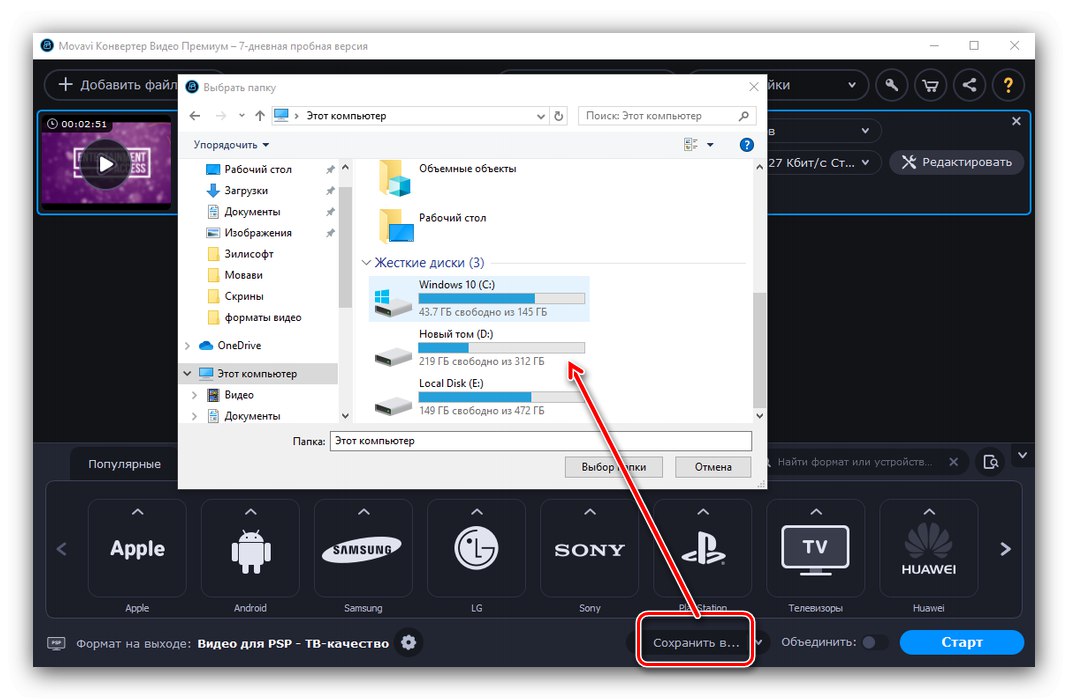Click the Сохранить в… button
Viewport: 1068px width, 700px height.
point(695,642)
